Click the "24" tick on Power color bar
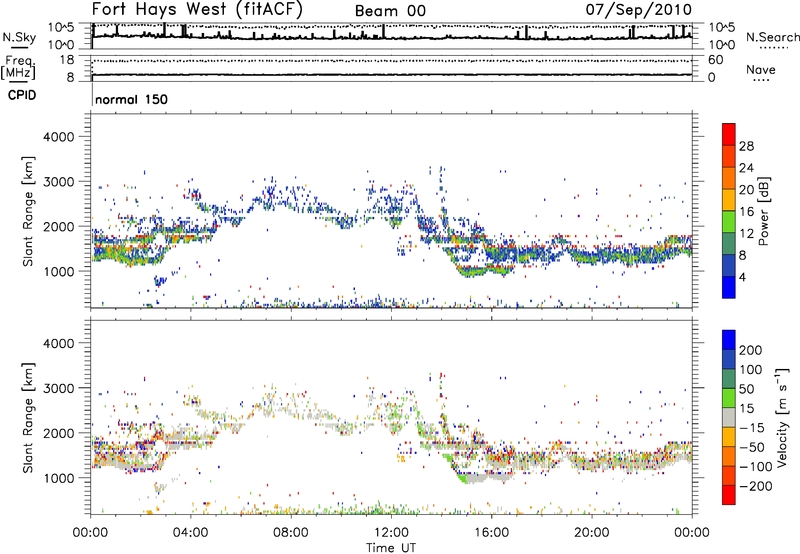Viewport: 800px width, 554px height. (x=746, y=168)
